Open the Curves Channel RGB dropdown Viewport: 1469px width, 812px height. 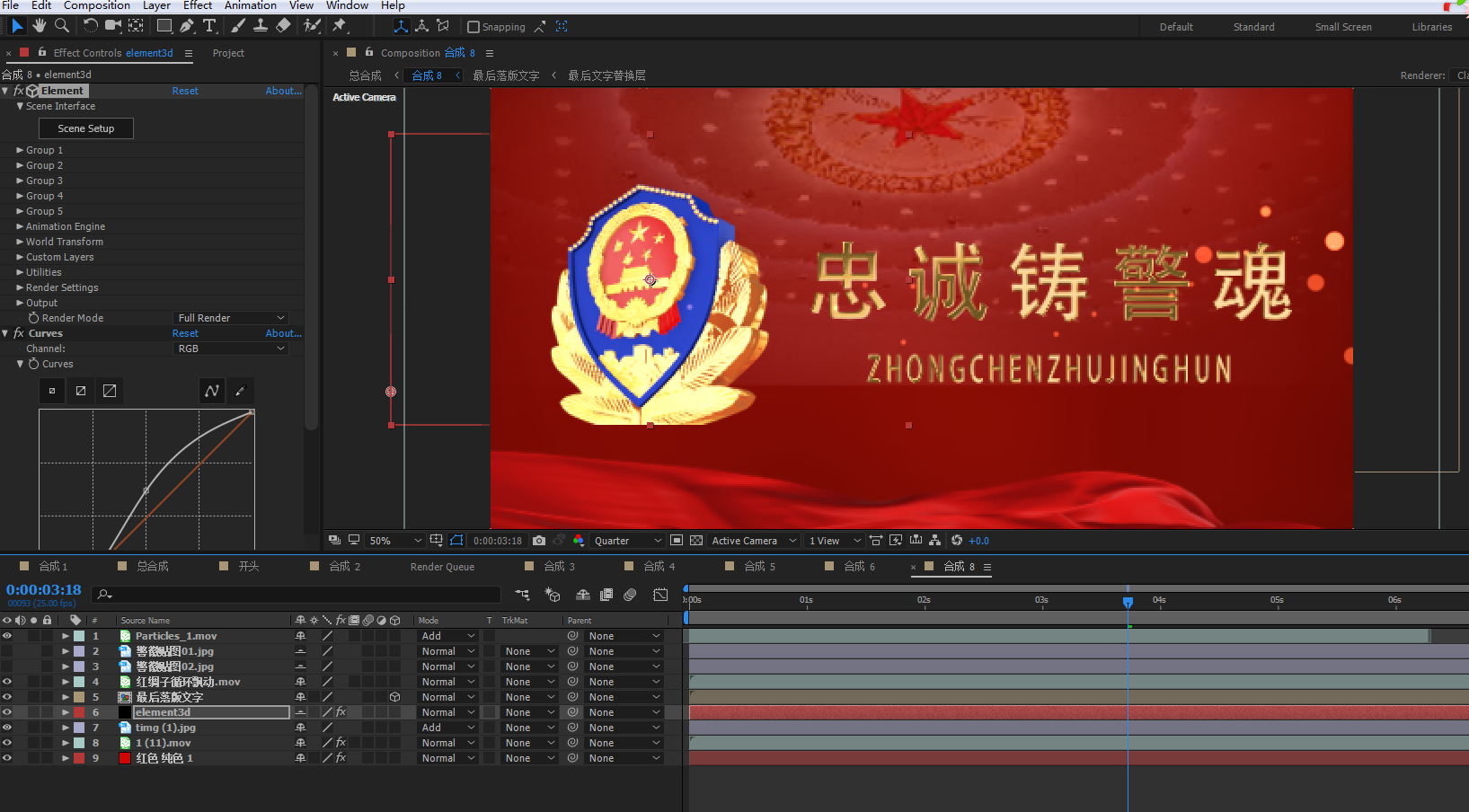click(231, 349)
